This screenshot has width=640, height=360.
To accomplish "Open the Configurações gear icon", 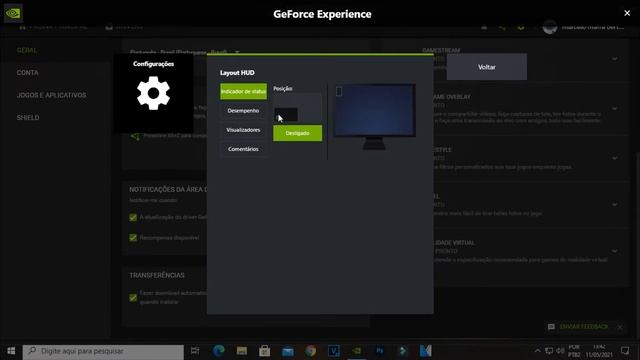I will (153, 93).
